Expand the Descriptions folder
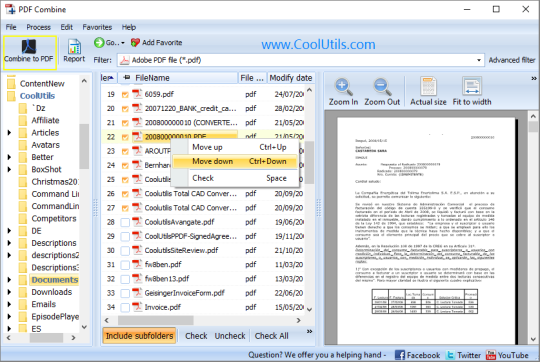Viewport: 540px width, 362px height. [9, 243]
